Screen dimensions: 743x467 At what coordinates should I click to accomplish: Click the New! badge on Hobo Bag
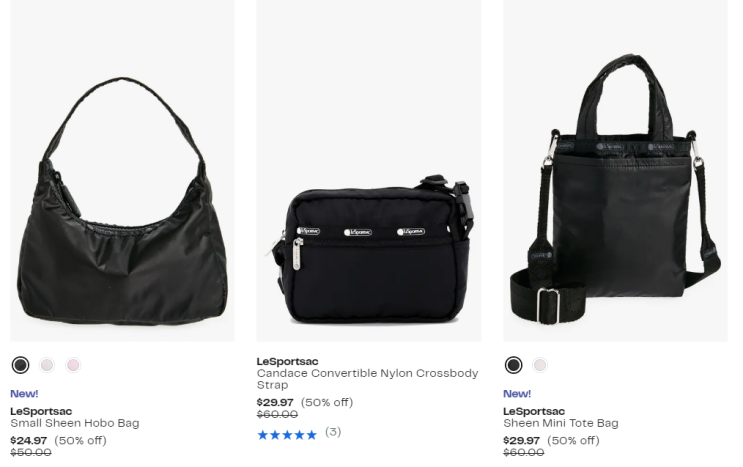coord(24,394)
